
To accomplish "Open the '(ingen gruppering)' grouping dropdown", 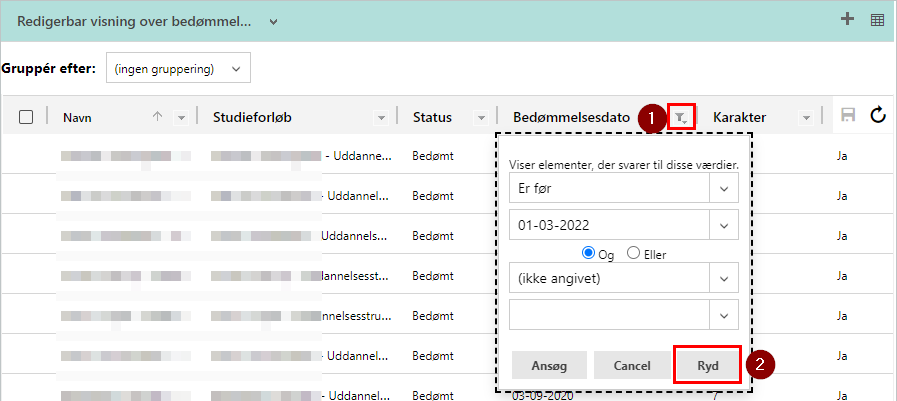I will [x=177, y=69].
